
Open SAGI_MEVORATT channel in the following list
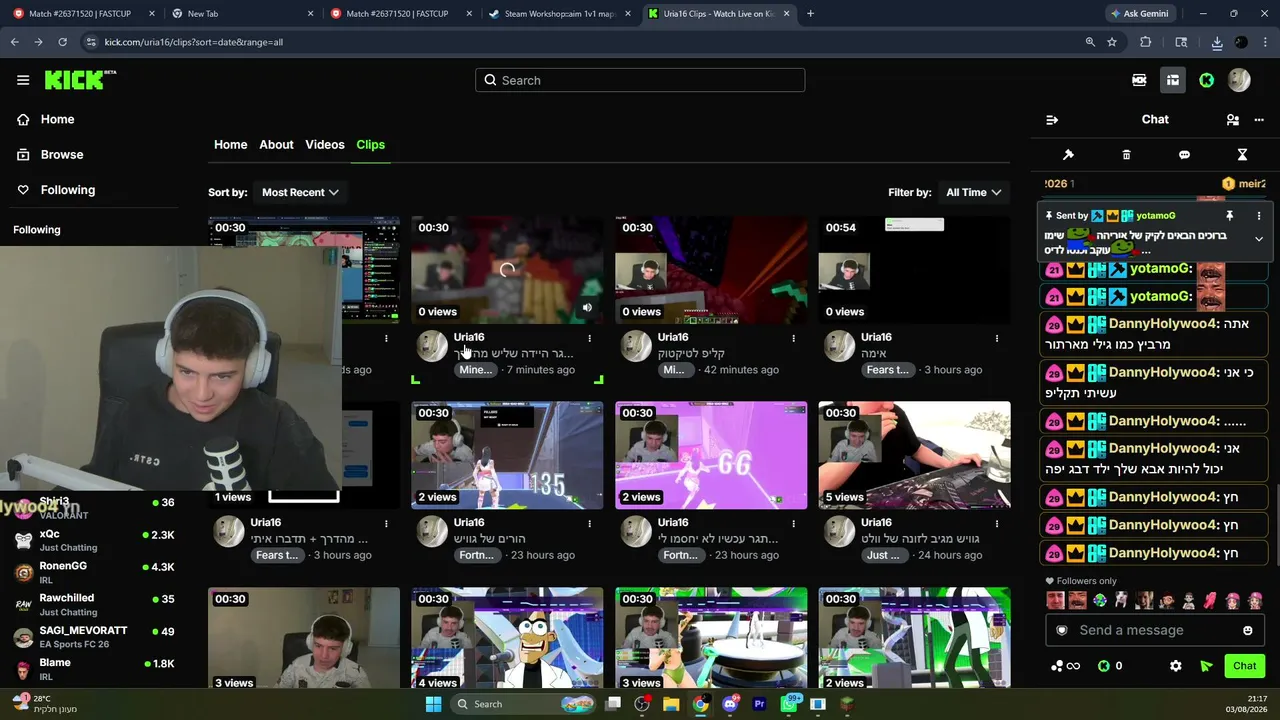coord(94,636)
